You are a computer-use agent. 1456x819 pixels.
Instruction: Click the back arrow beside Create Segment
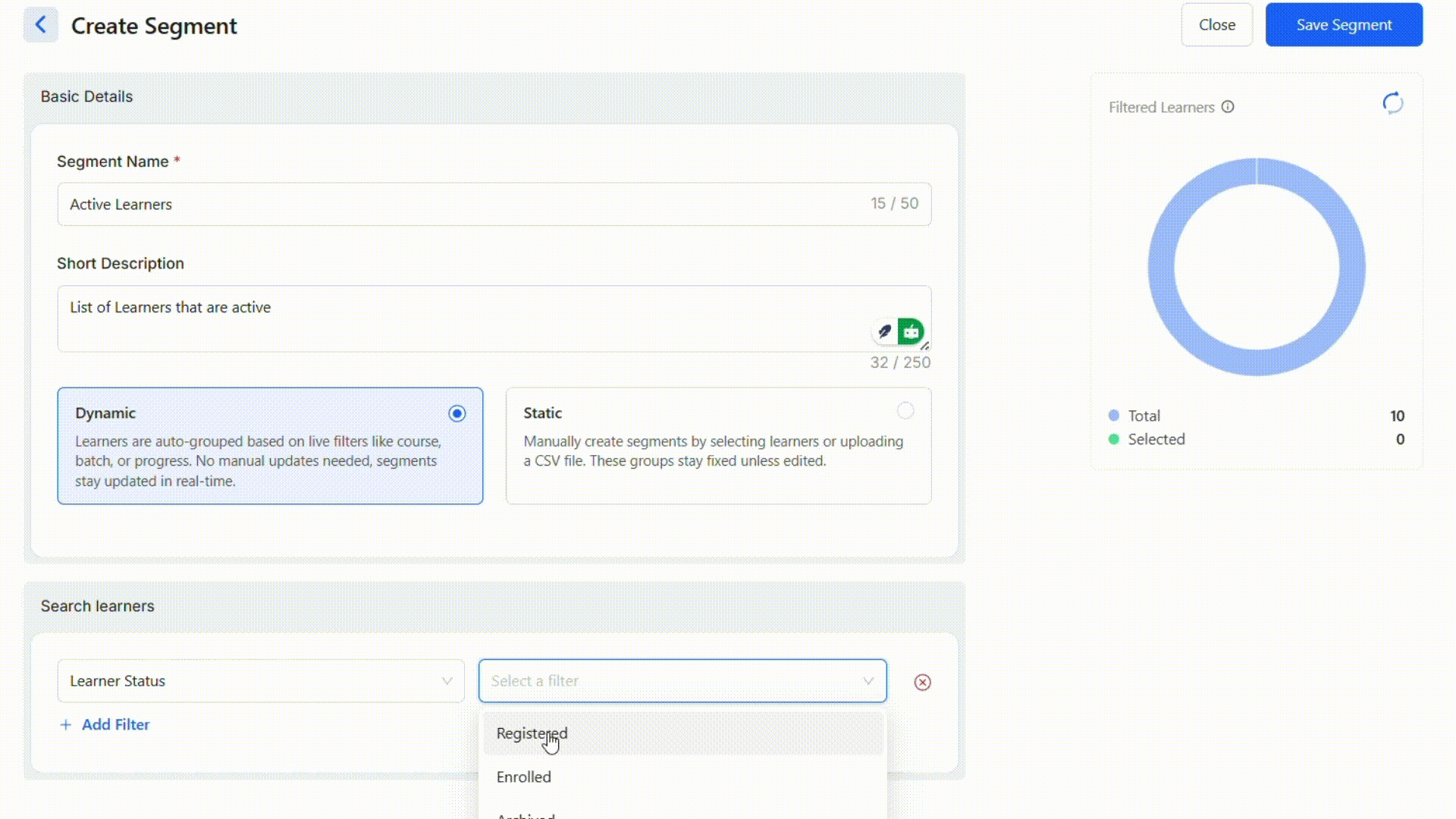41,25
